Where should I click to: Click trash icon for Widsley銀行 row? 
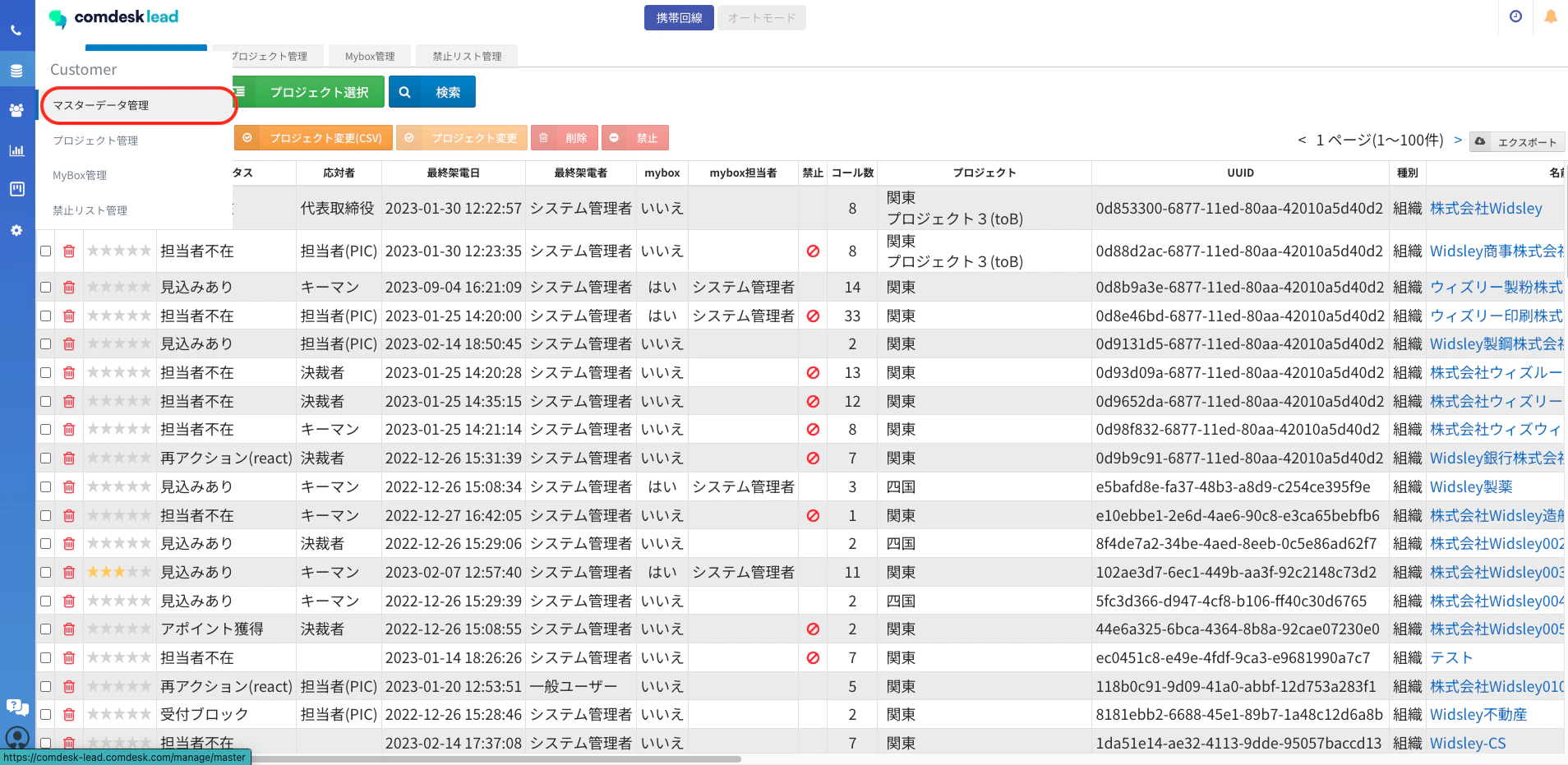pyautogui.click(x=69, y=459)
